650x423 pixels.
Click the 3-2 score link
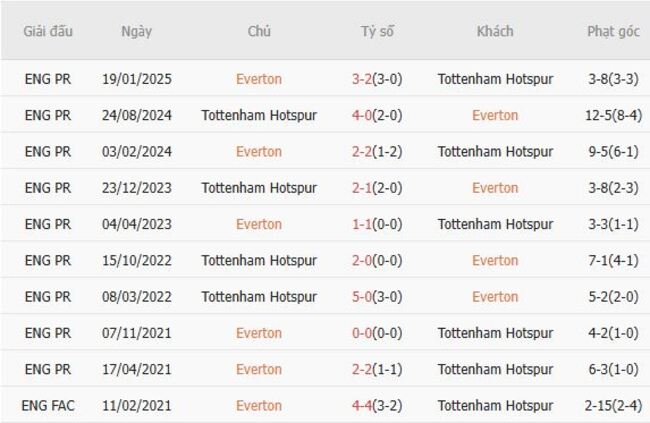364,79
